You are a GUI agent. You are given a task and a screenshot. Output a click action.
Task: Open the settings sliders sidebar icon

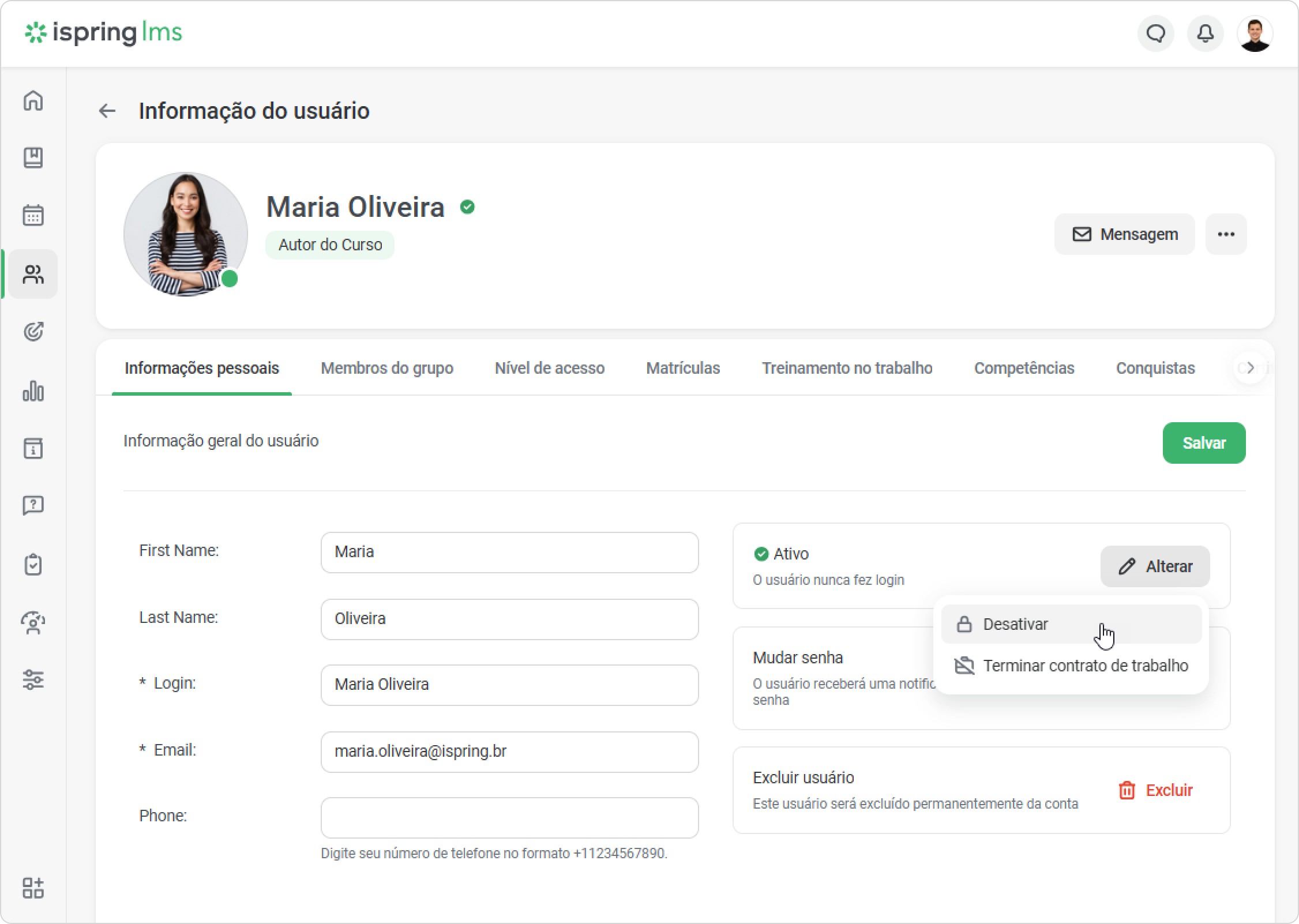coord(33,680)
